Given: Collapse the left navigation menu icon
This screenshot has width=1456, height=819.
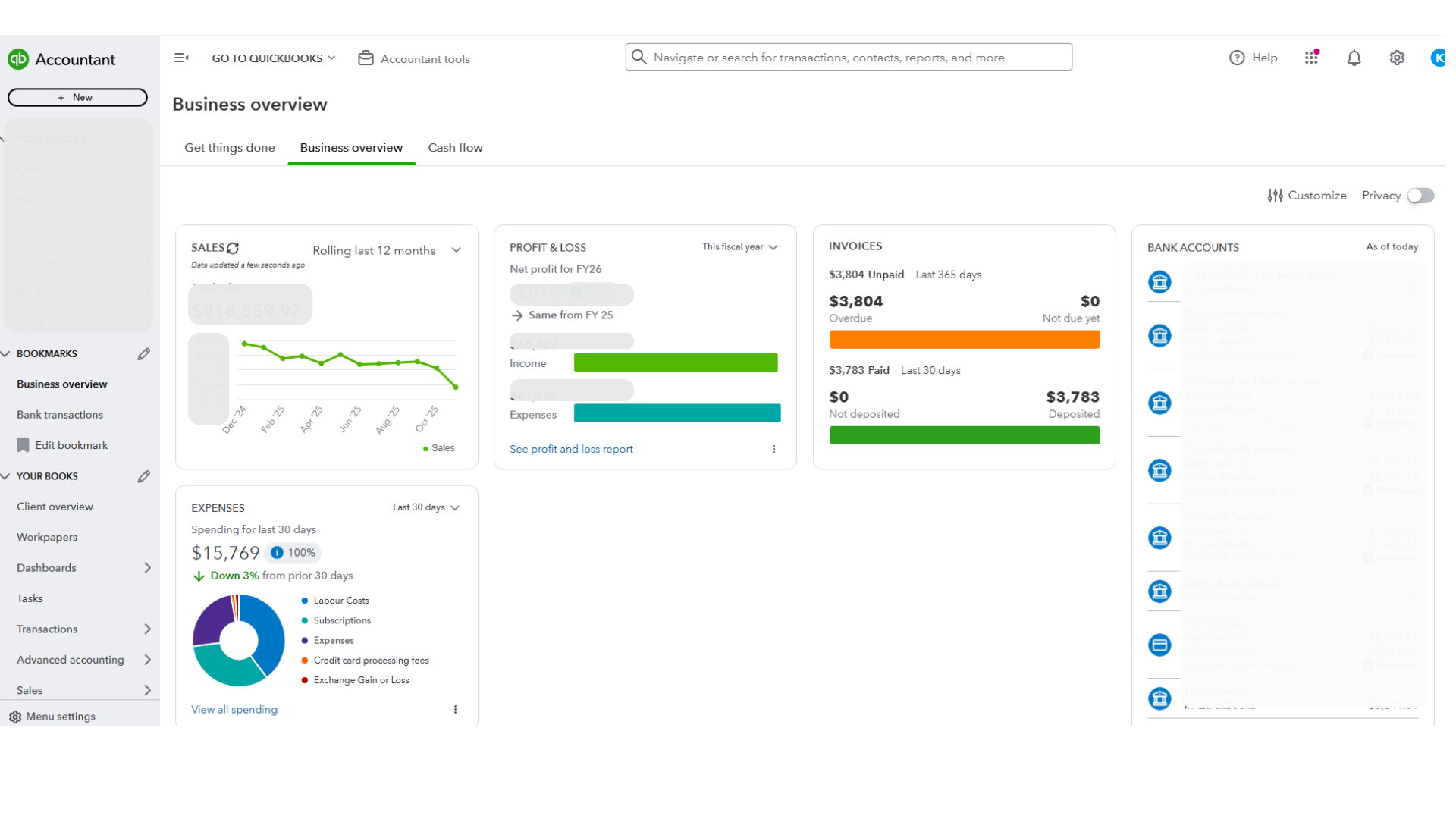Looking at the screenshot, I should 181,58.
